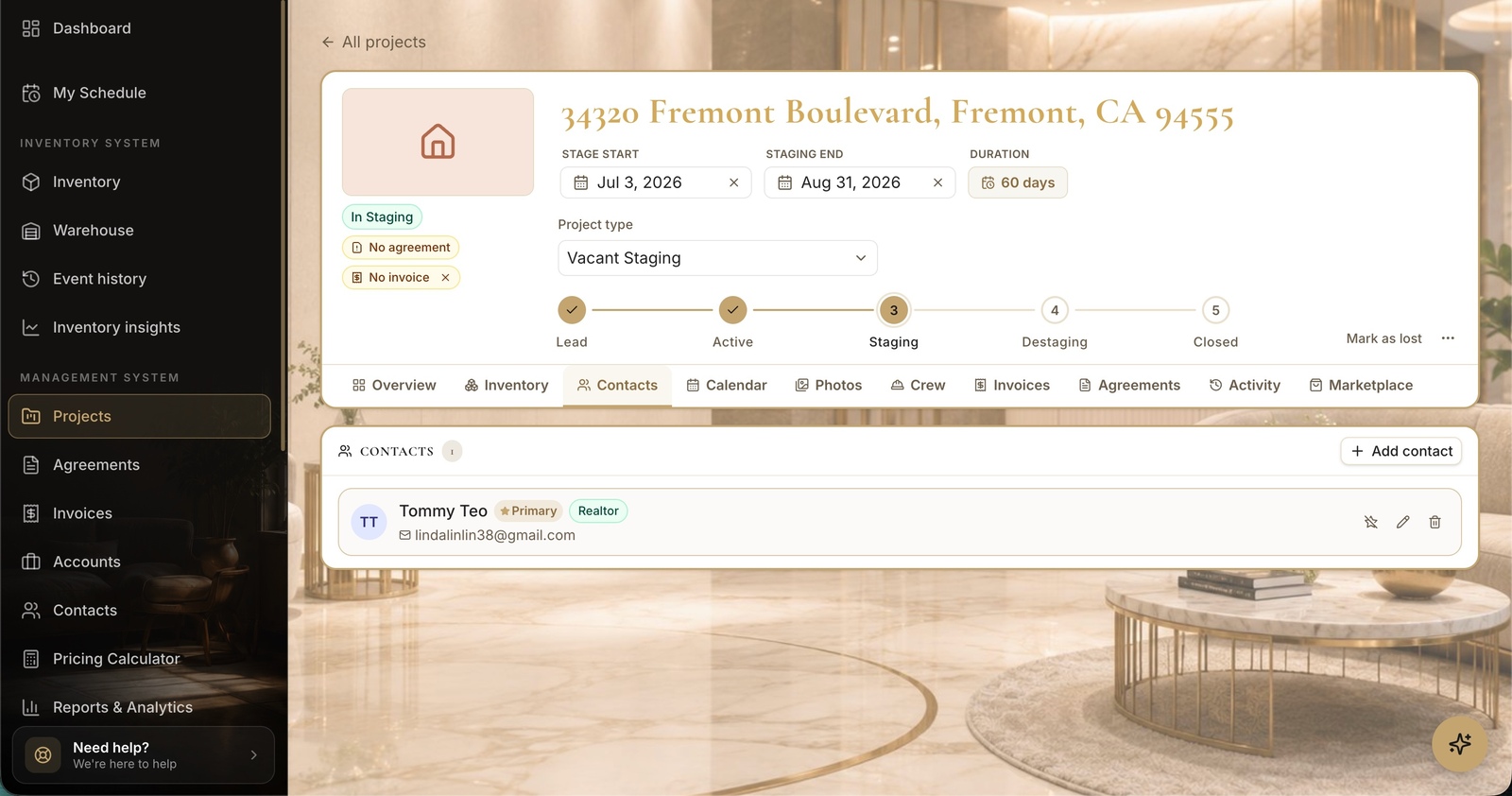The height and width of the screenshot is (796, 1512).
Task: Click the No agreement badge
Action: (401, 248)
